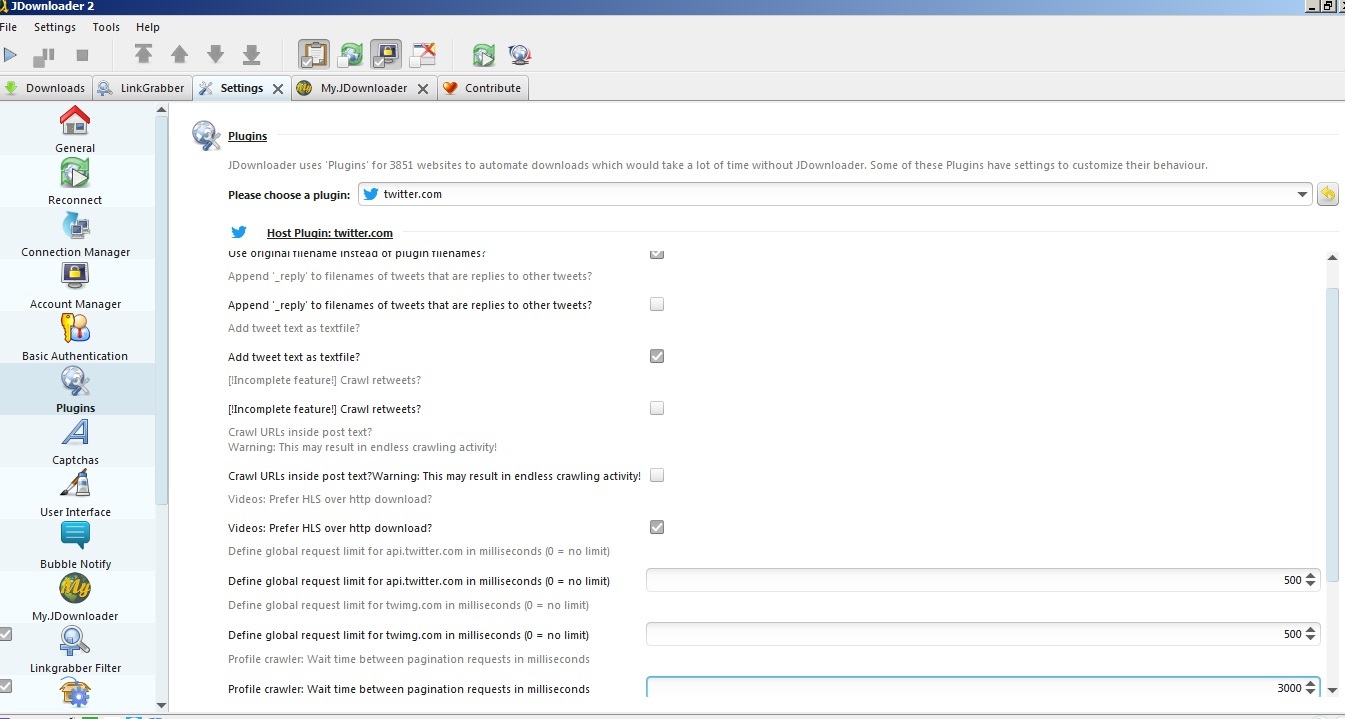Open the Help menu
1345x719 pixels.
tap(148, 27)
